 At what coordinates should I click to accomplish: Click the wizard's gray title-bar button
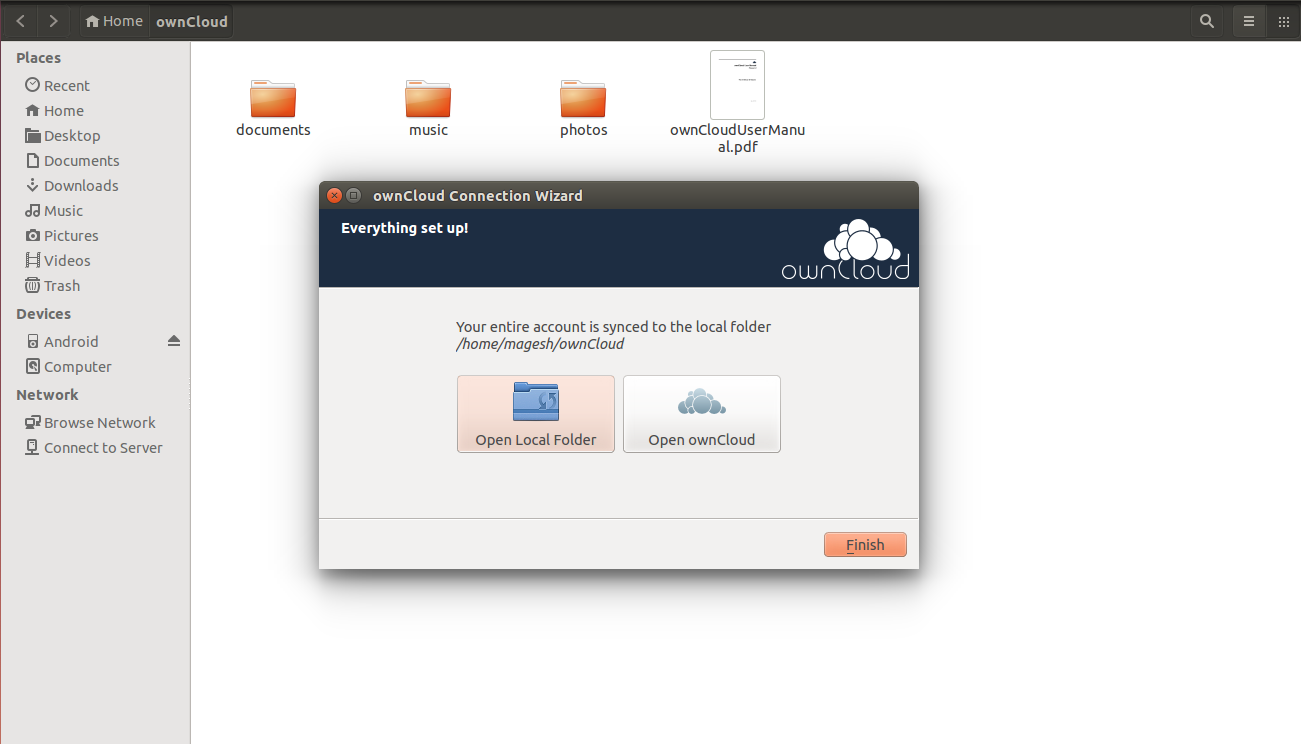pos(353,196)
